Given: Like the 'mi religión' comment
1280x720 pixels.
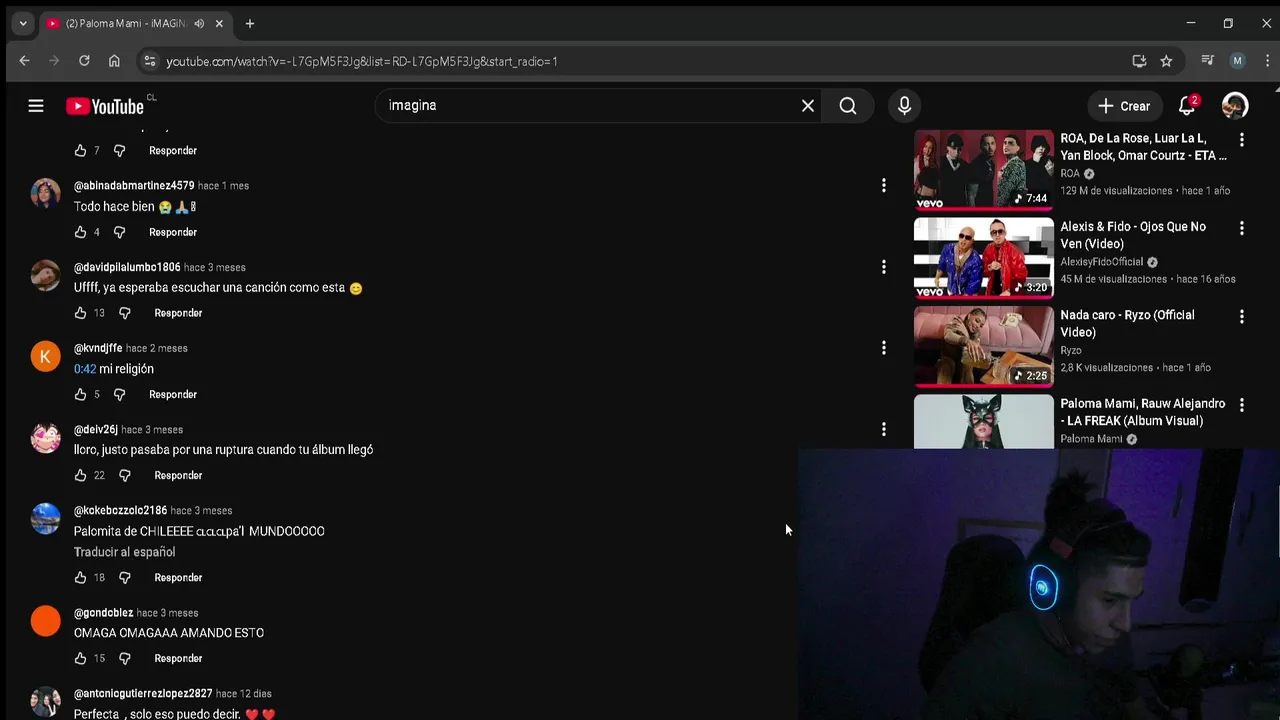Looking at the screenshot, I should pos(80,394).
